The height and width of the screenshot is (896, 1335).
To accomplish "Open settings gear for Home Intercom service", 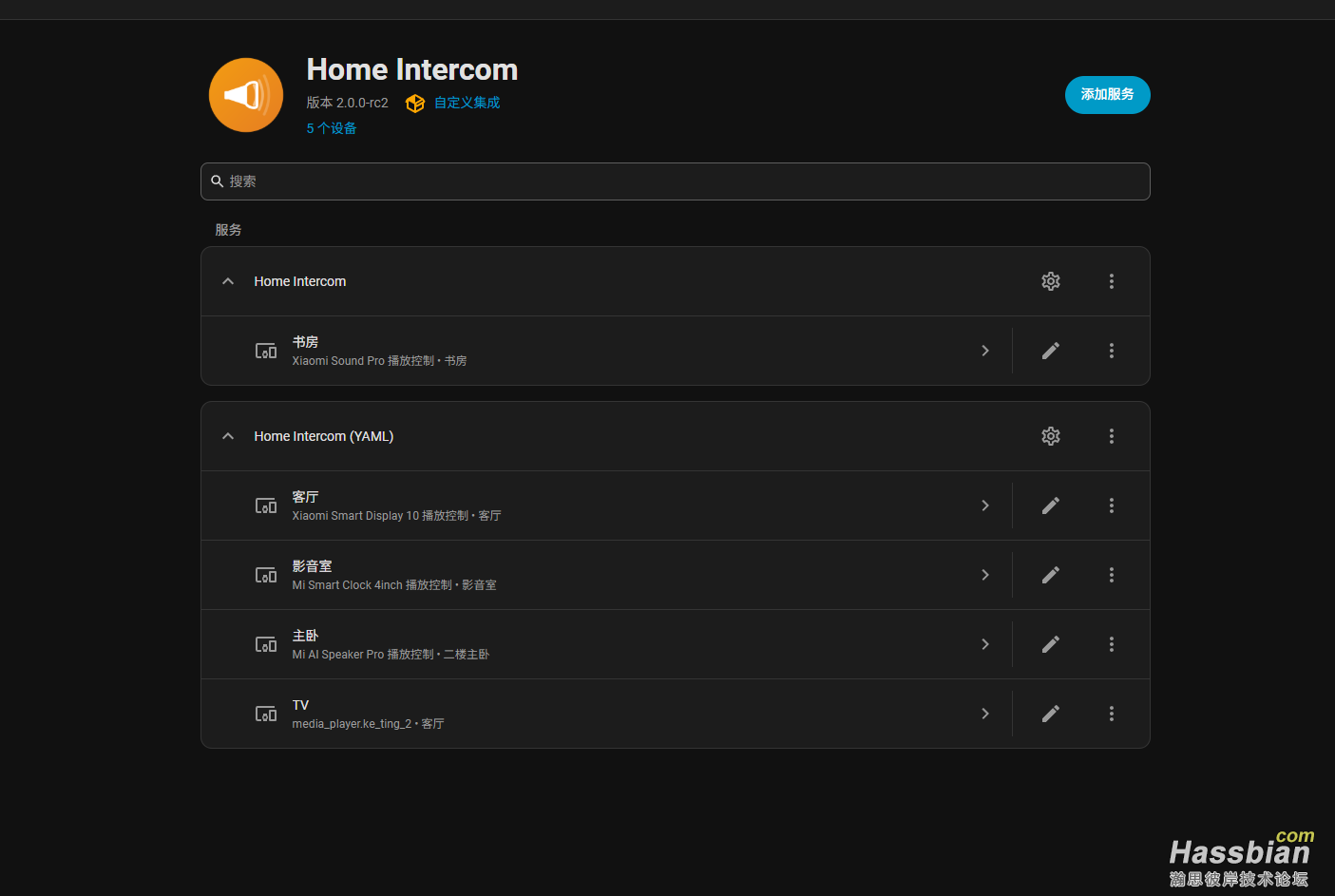I will [x=1050, y=281].
